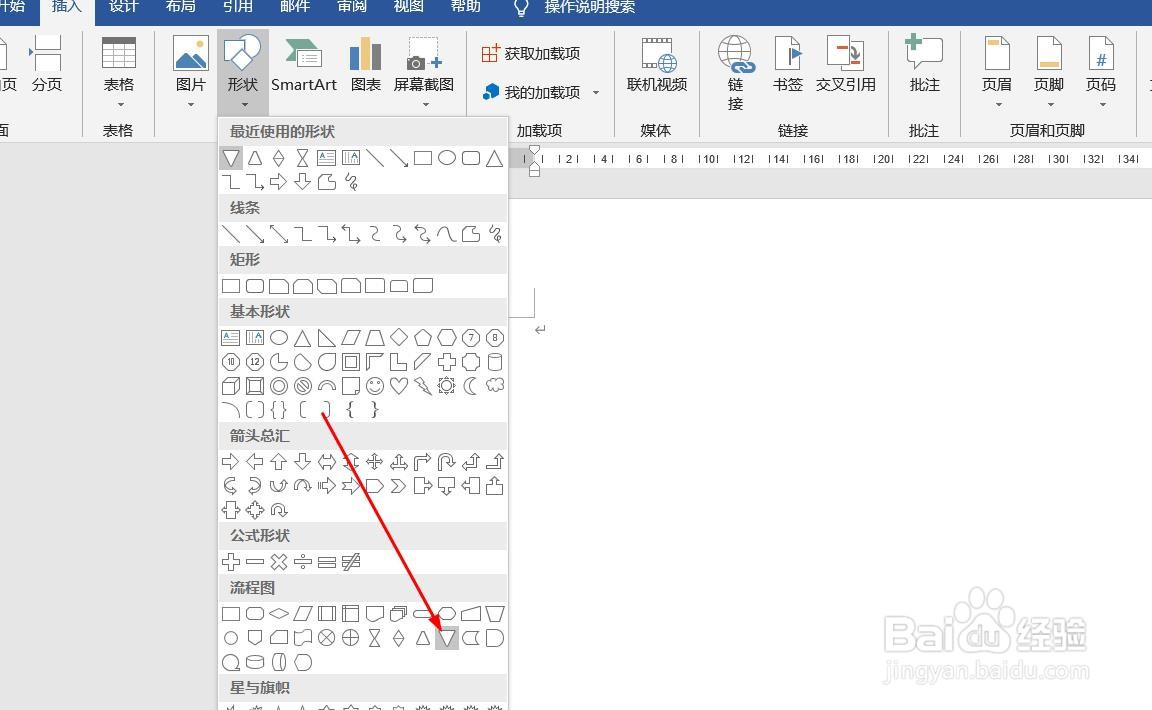The image size is (1152, 710).
Task: Open the Mailings (邮件) tab
Action: 295,7
